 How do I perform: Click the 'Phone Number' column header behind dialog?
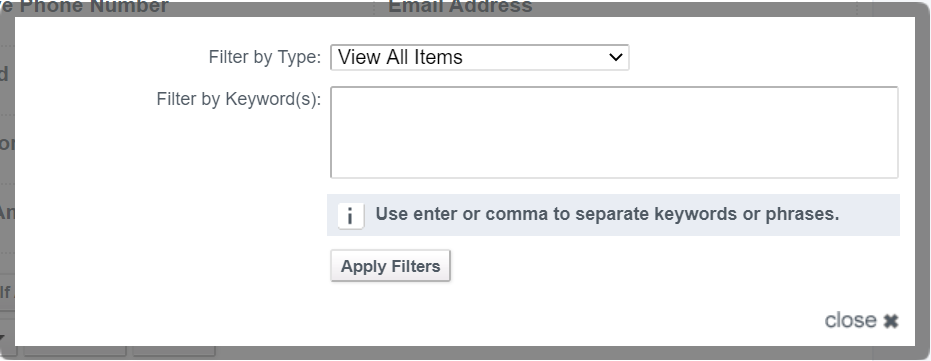(94, 7)
